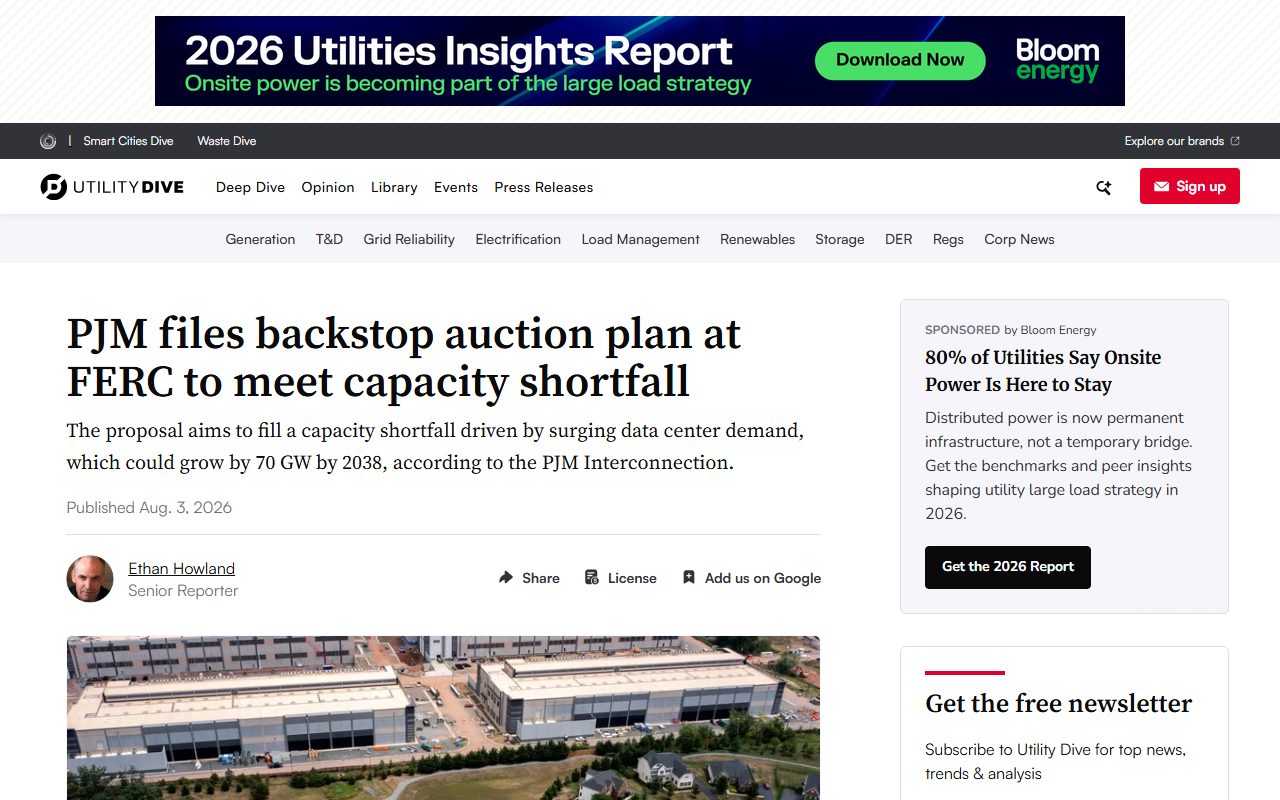The image size is (1280, 800).
Task: Click the article subheading about 70 GW by 2038
Action: click(x=435, y=447)
